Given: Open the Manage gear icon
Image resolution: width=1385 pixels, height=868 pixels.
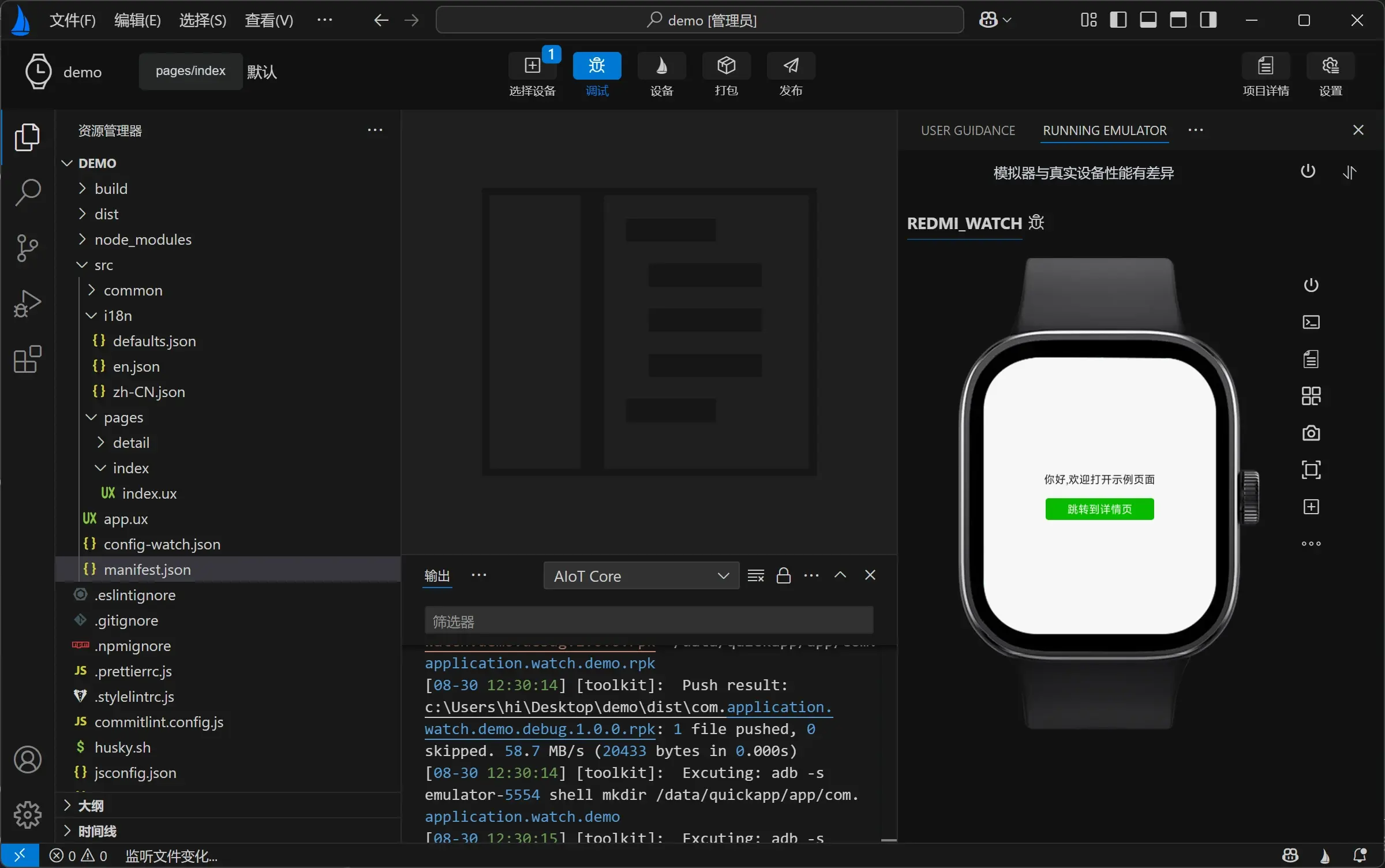Looking at the screenshot, I should pyautogui.click(x=27, y=815).
